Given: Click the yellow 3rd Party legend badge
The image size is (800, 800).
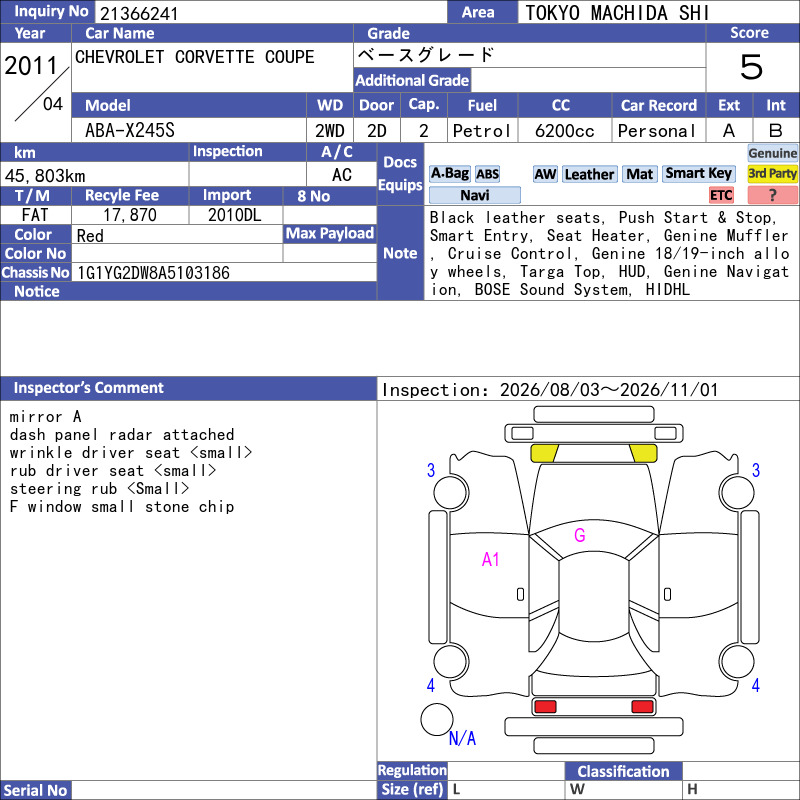Looking at the screenshot, I should click(x=772, y=174).
